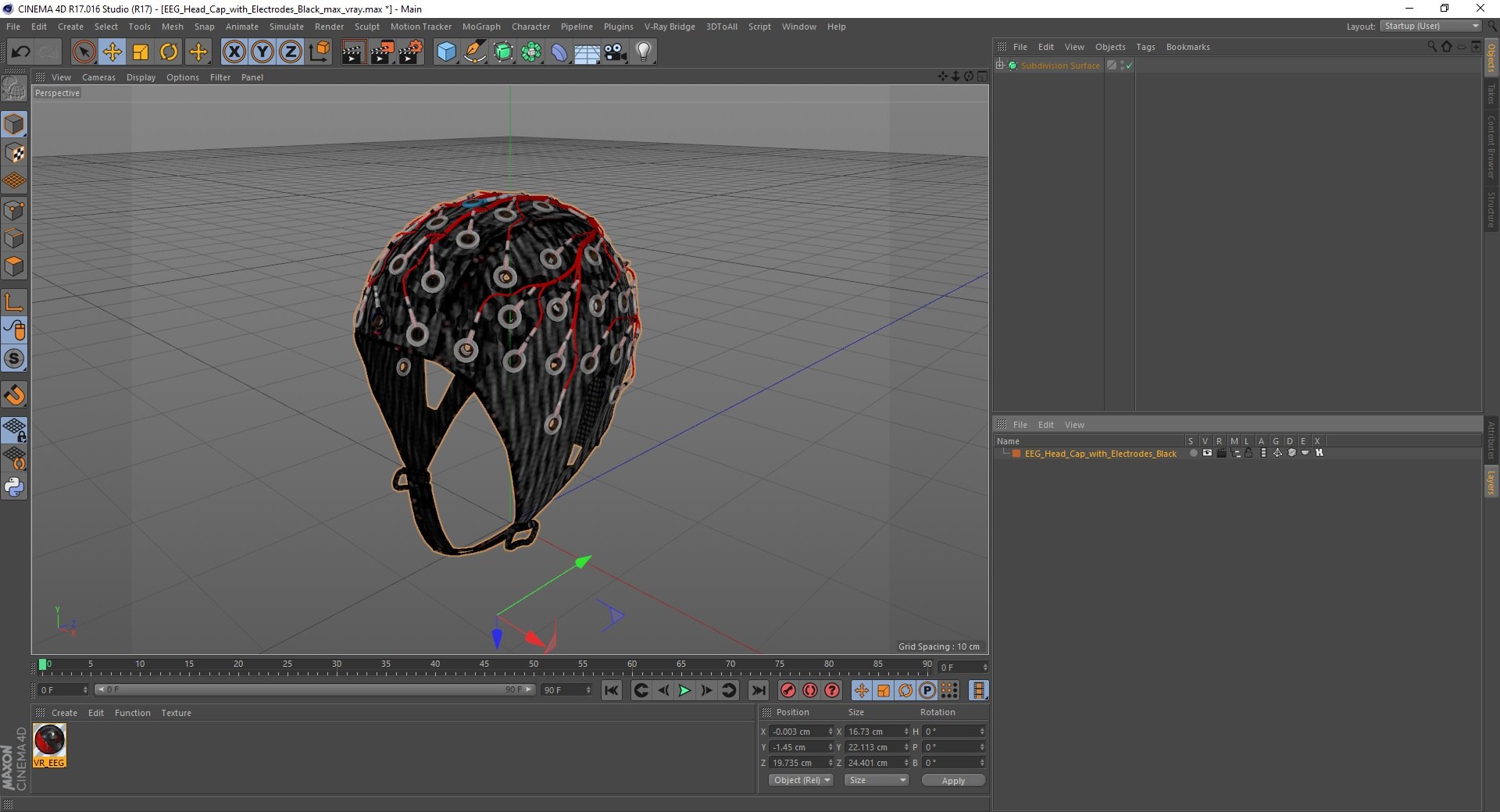Select the VR_EEG material thumbnail

click(50, 745)
